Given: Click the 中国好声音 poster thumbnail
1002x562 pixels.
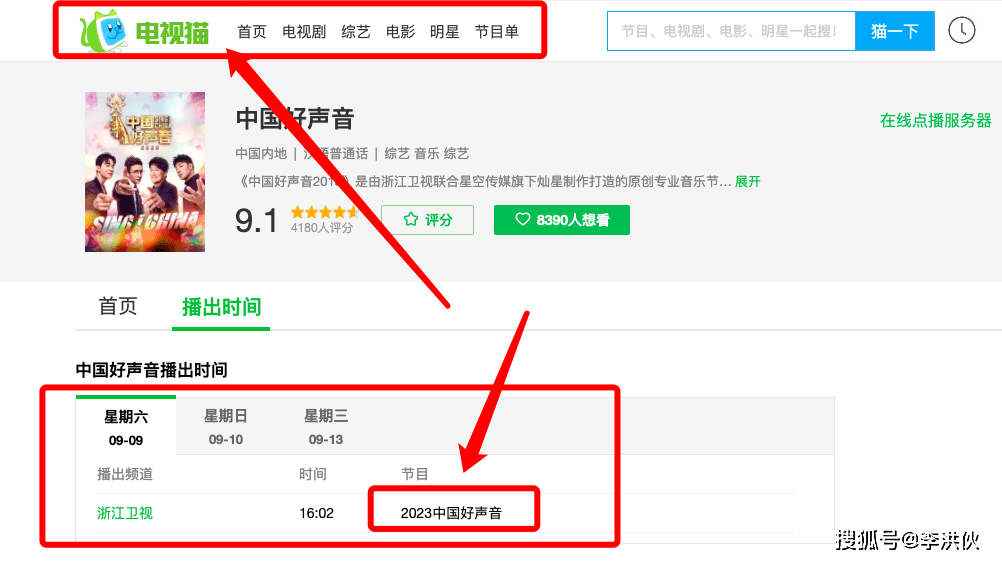Looking at the screenshot, I should (x=145, y=171).
